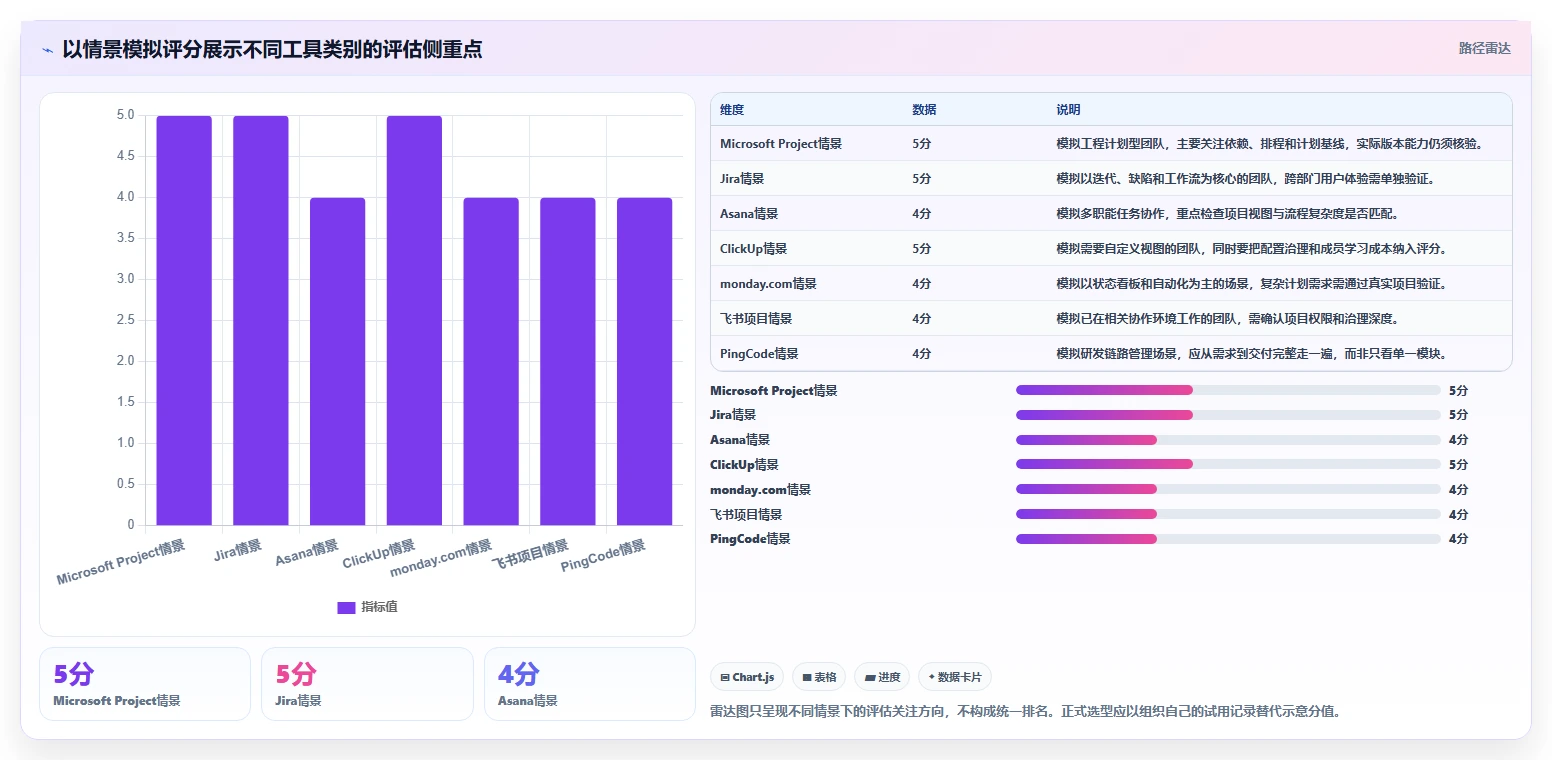This screenshot has height=760, width=1552.
Task: Click the PingCode情景 x-axis label on the chart
Action: [x=603, y=556]
